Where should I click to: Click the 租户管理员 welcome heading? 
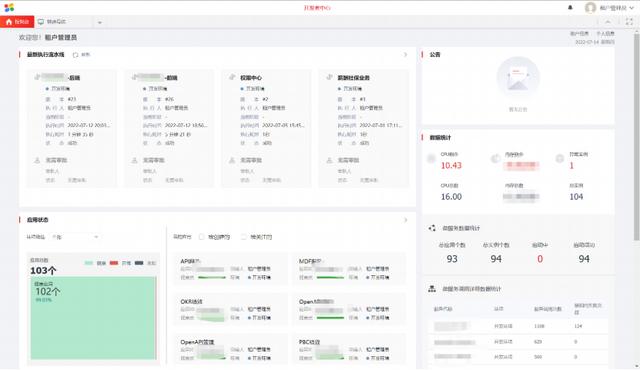point(60,38)
